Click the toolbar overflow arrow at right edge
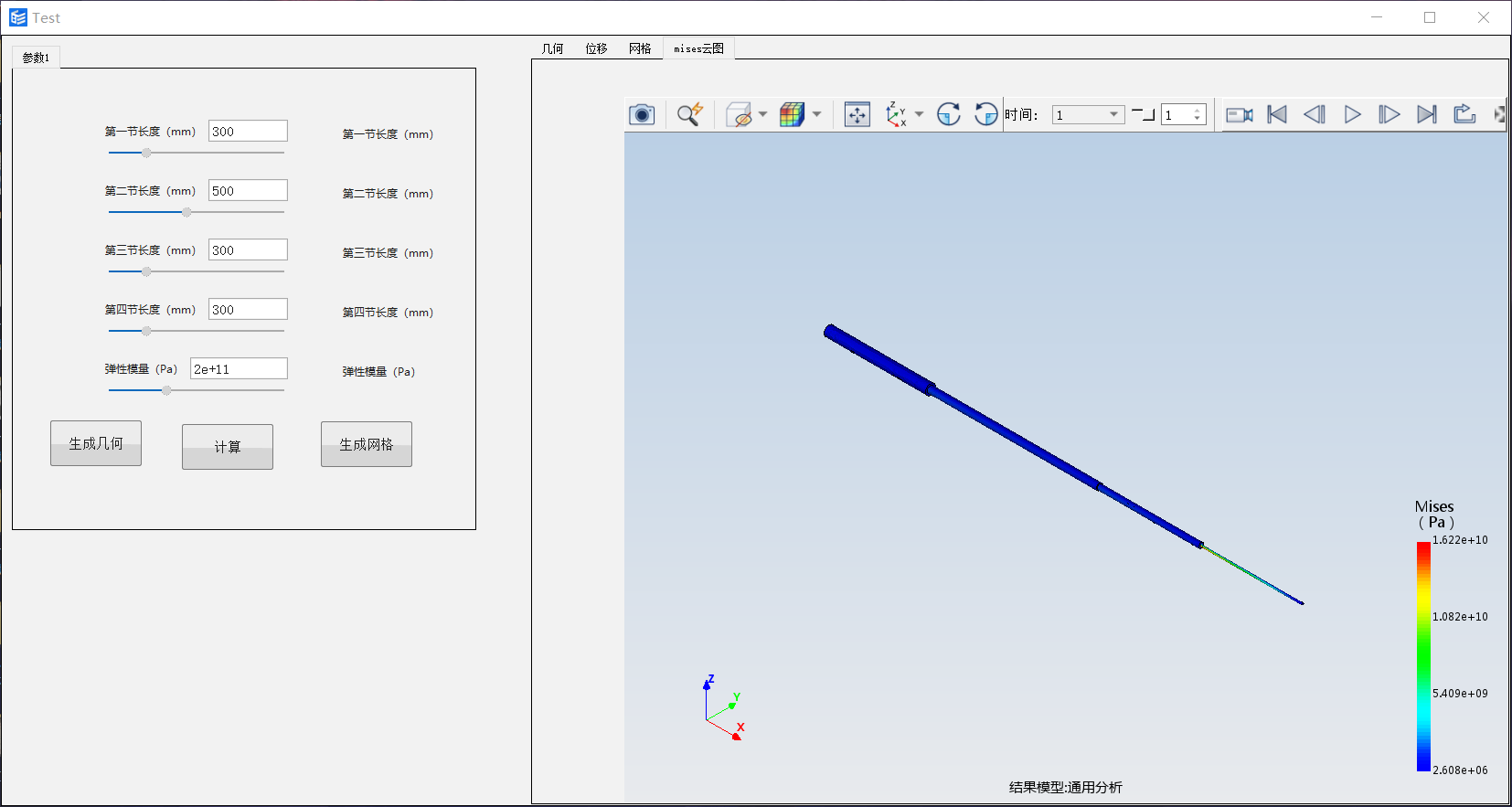The image size is (1512, 807). tap(1499, 114)
